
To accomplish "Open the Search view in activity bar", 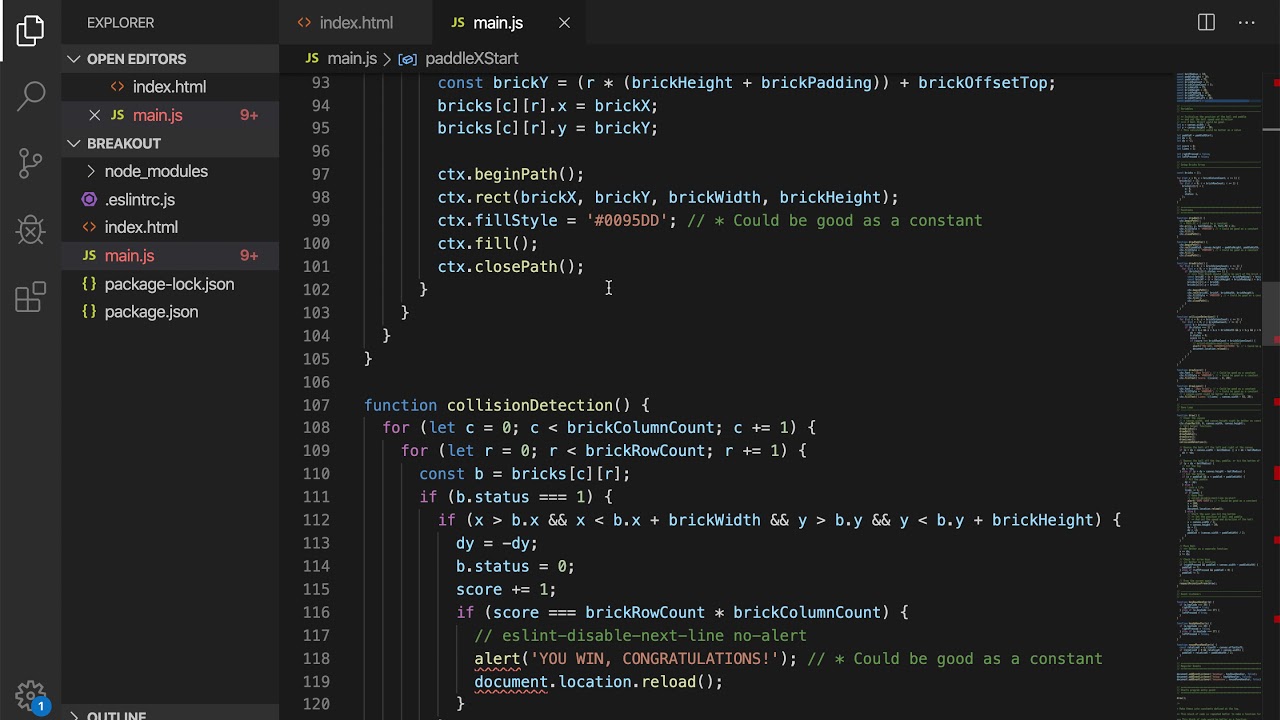I will pos(31,96).
